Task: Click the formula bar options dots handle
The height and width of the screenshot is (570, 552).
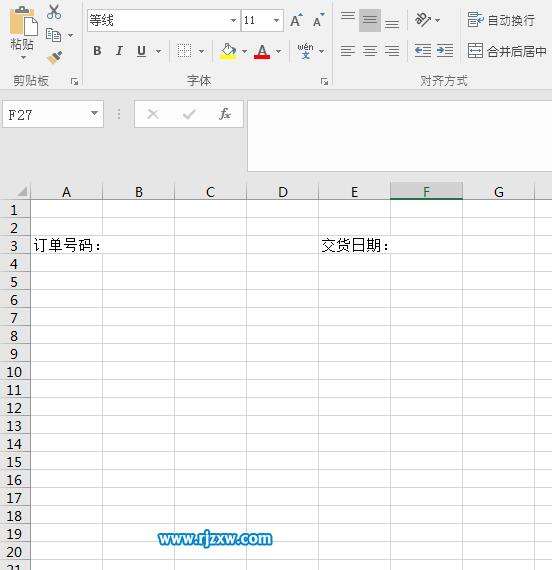Action: (x=119, y=115)
